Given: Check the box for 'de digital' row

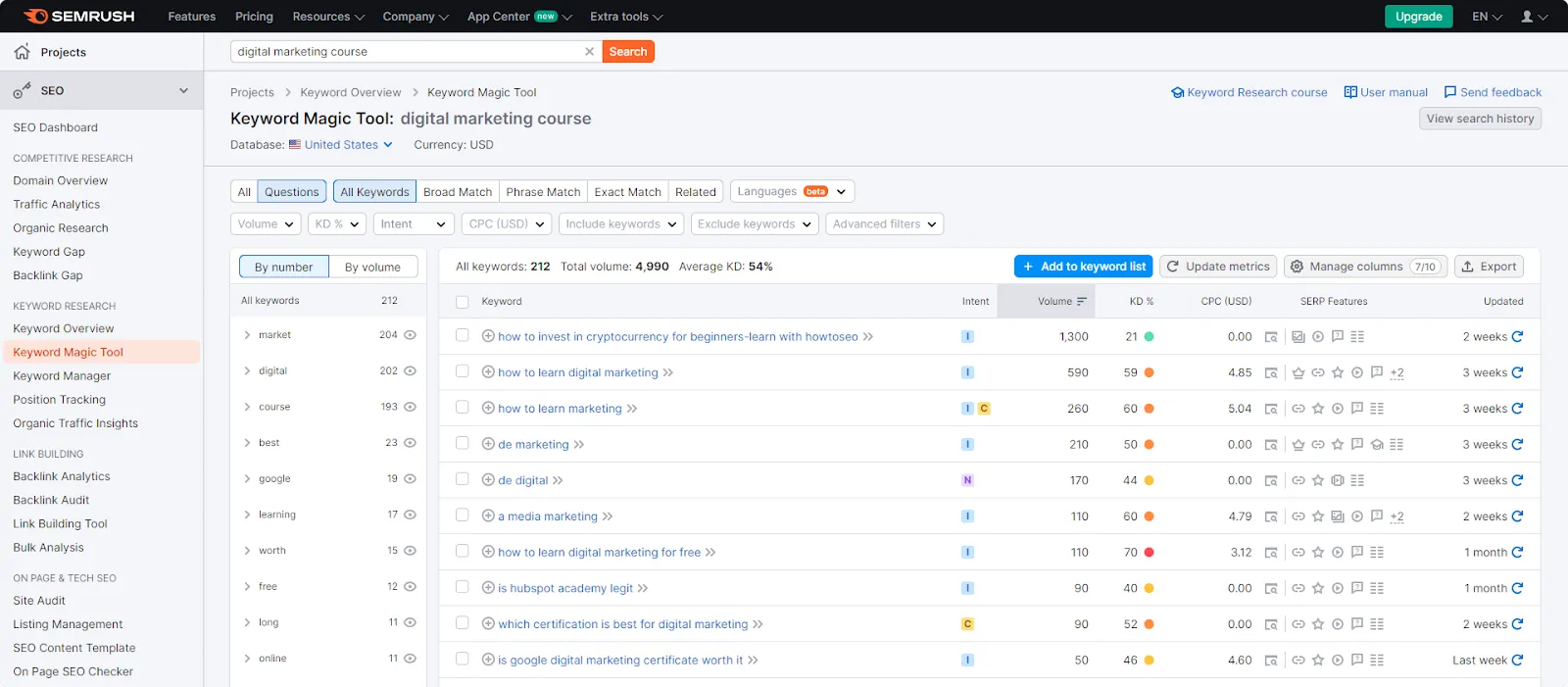Looking at the screenshot, I should pyautogui.click(x=463, y=479).
